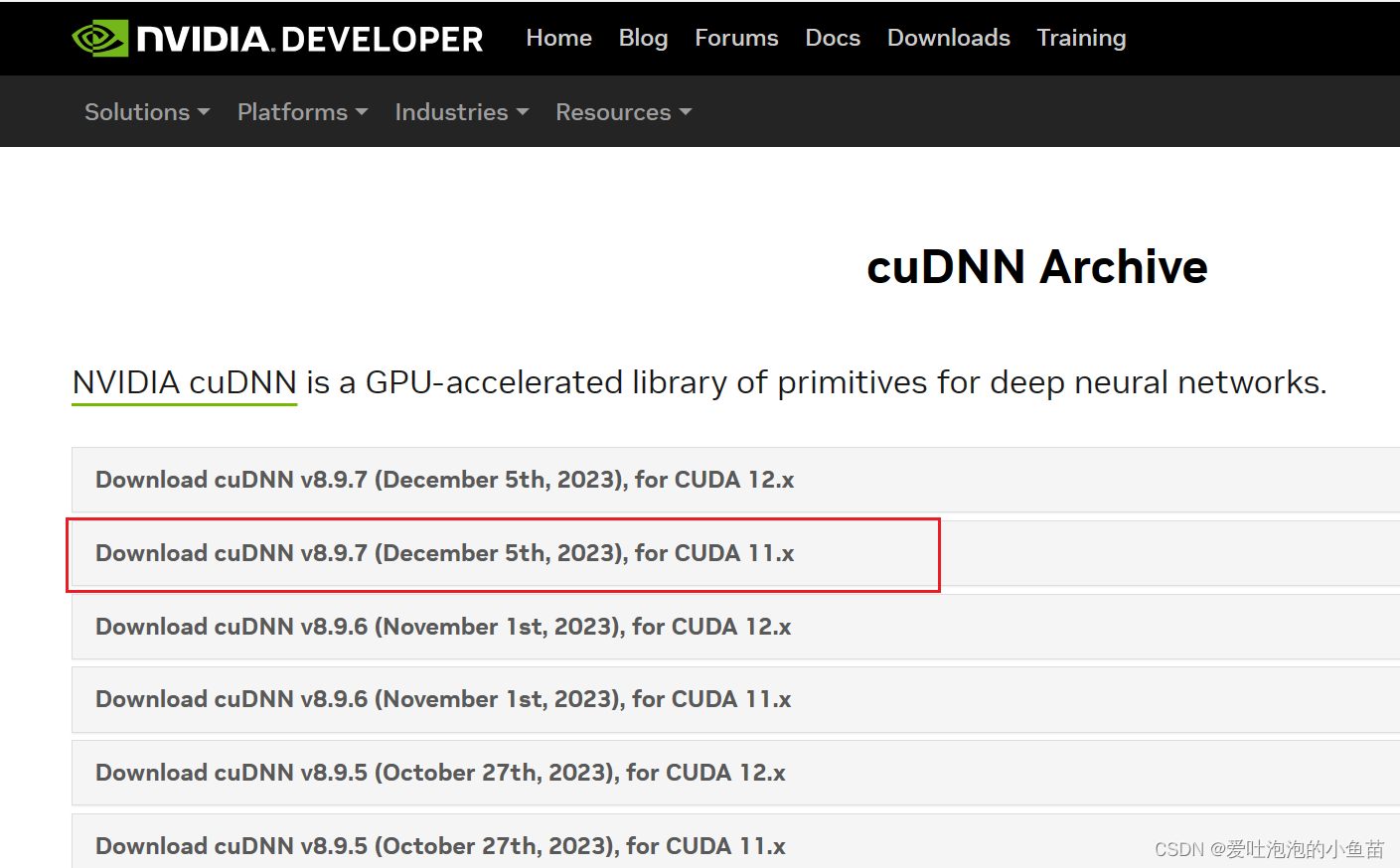Expand the Platforms dropdown menu
Screen dimensions: 1400x868
point(302,112)
